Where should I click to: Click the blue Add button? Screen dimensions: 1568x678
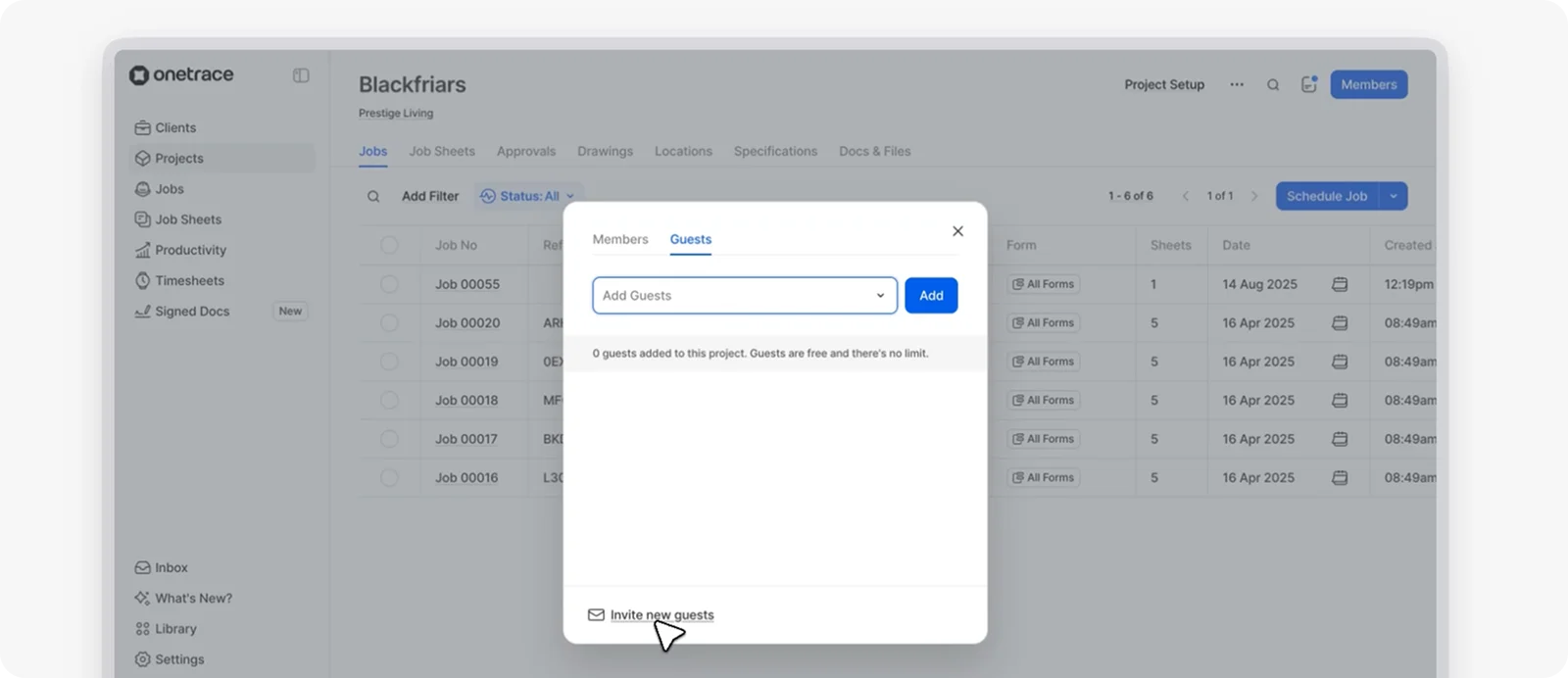pos(931,295)
